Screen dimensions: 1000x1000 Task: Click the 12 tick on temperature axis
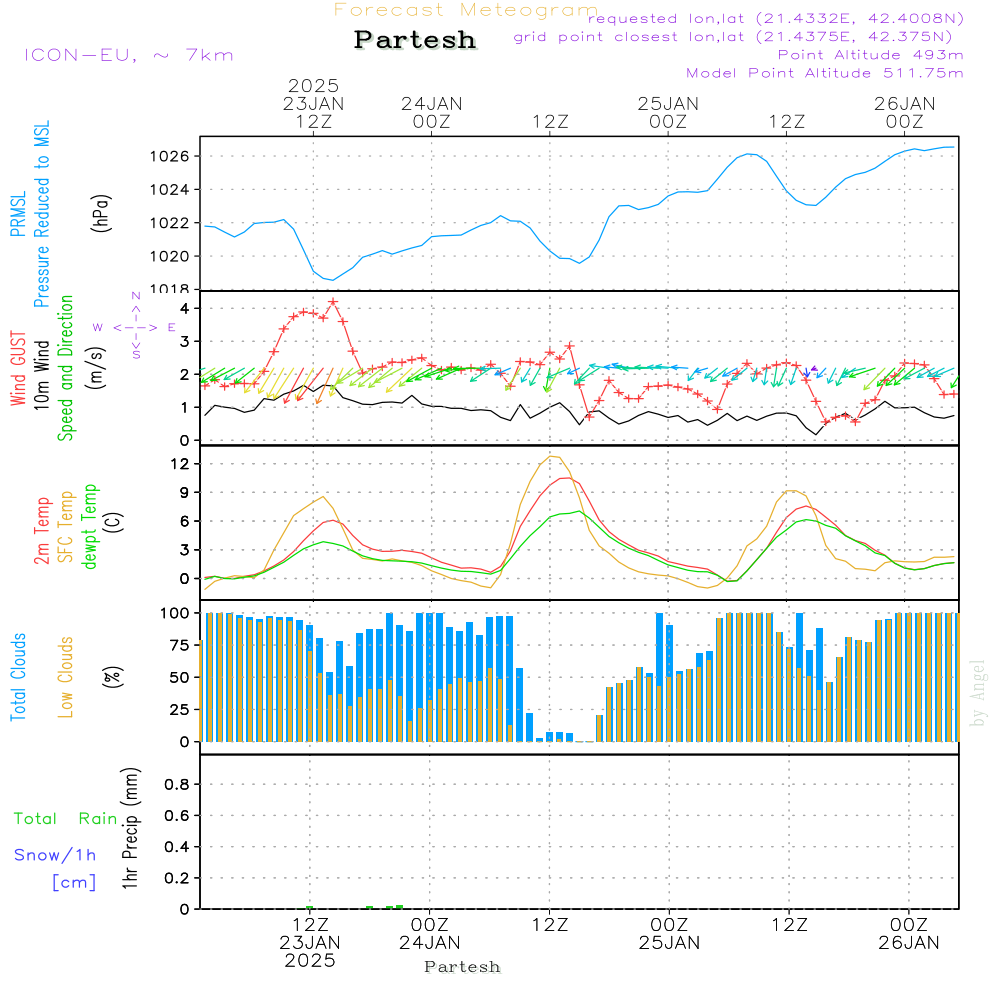coord(180,464)
